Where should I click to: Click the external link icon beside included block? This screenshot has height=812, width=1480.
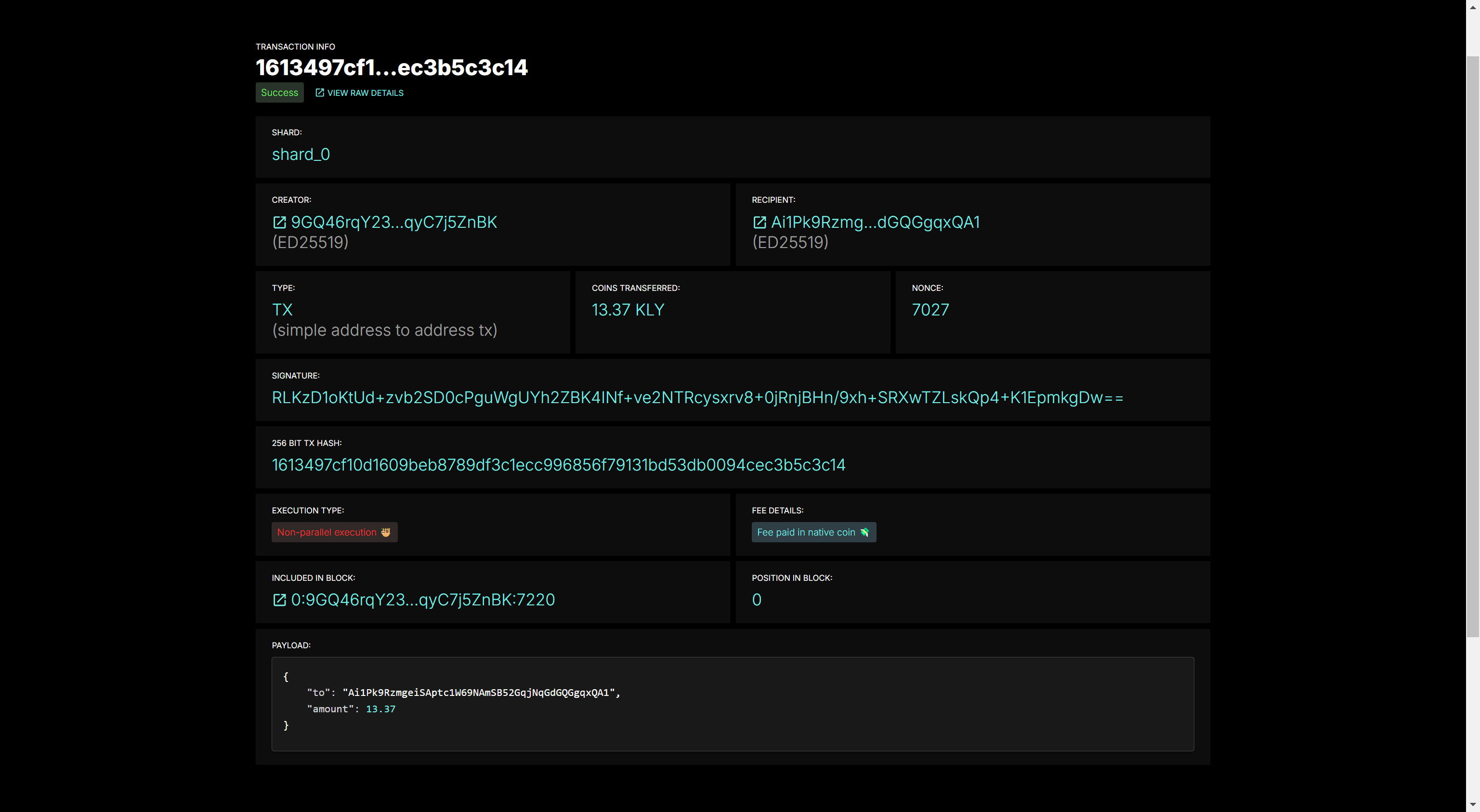(279, 600)
